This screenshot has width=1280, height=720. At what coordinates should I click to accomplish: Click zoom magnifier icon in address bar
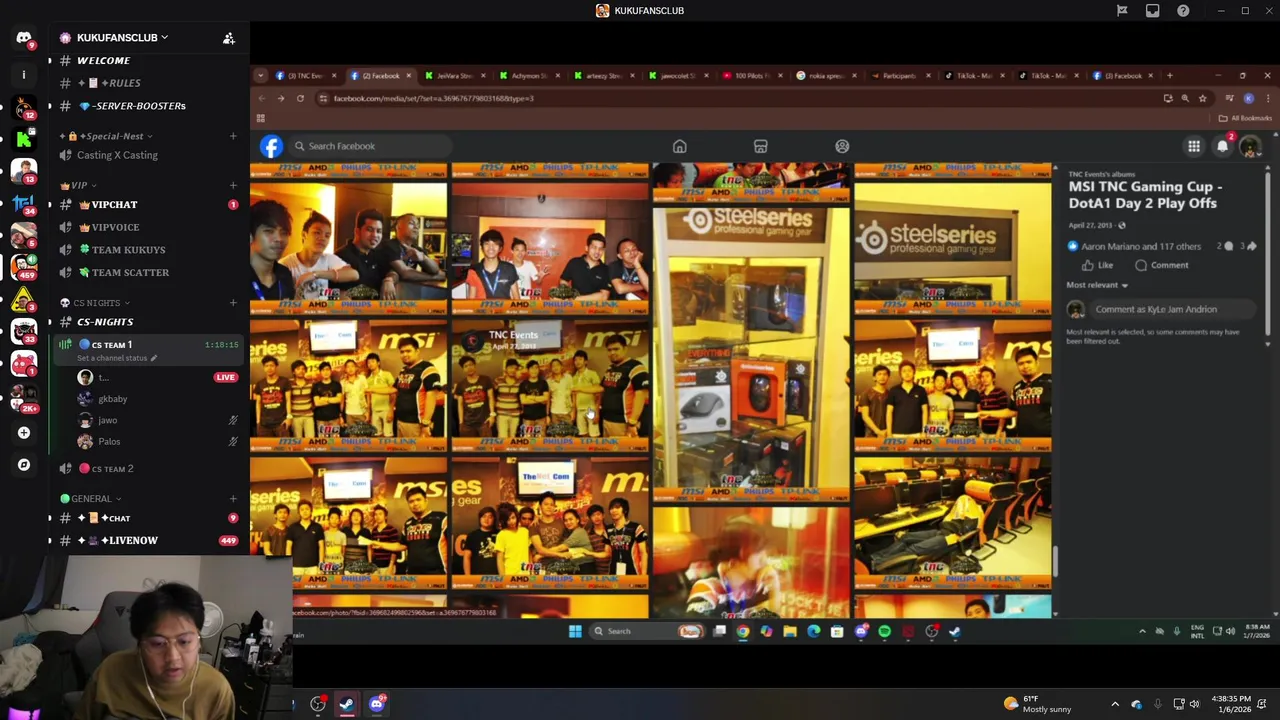click(x=1185, y=98)
